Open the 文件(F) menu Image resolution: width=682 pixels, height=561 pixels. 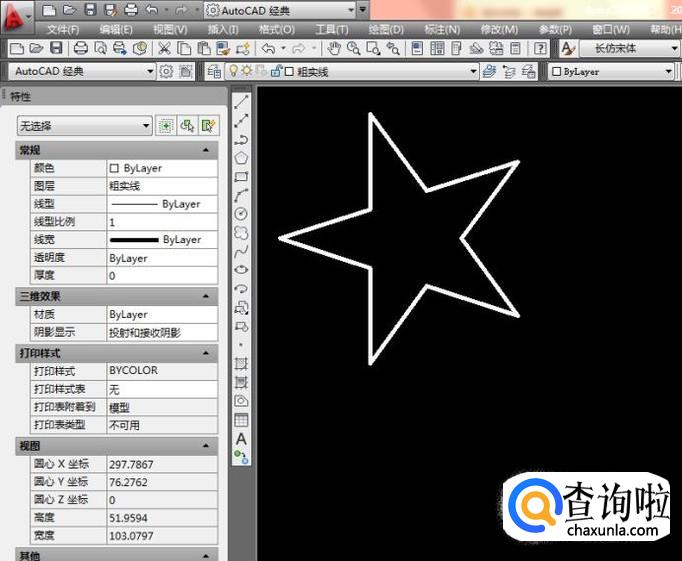point(63,30)
